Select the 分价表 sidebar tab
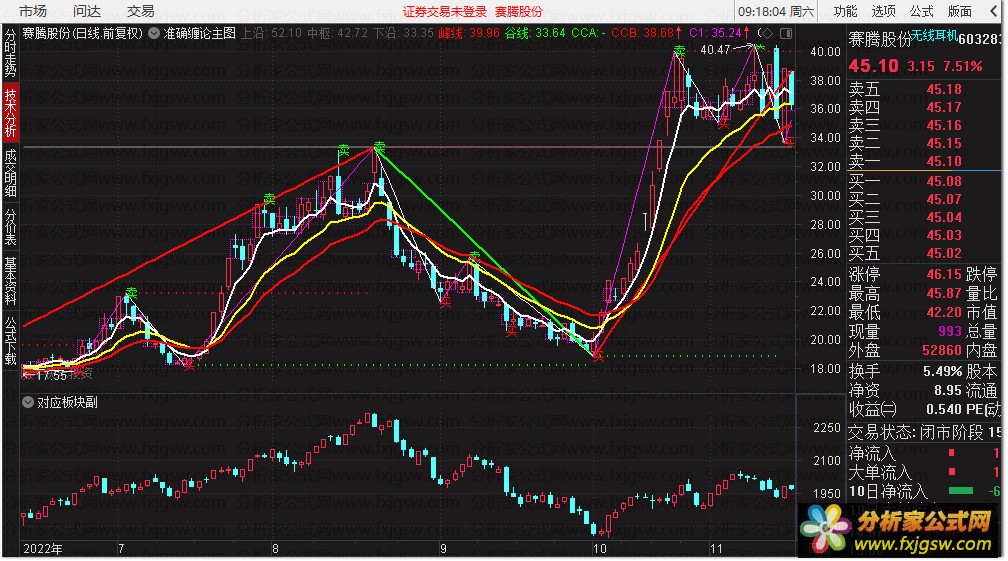 pos(10,226)
